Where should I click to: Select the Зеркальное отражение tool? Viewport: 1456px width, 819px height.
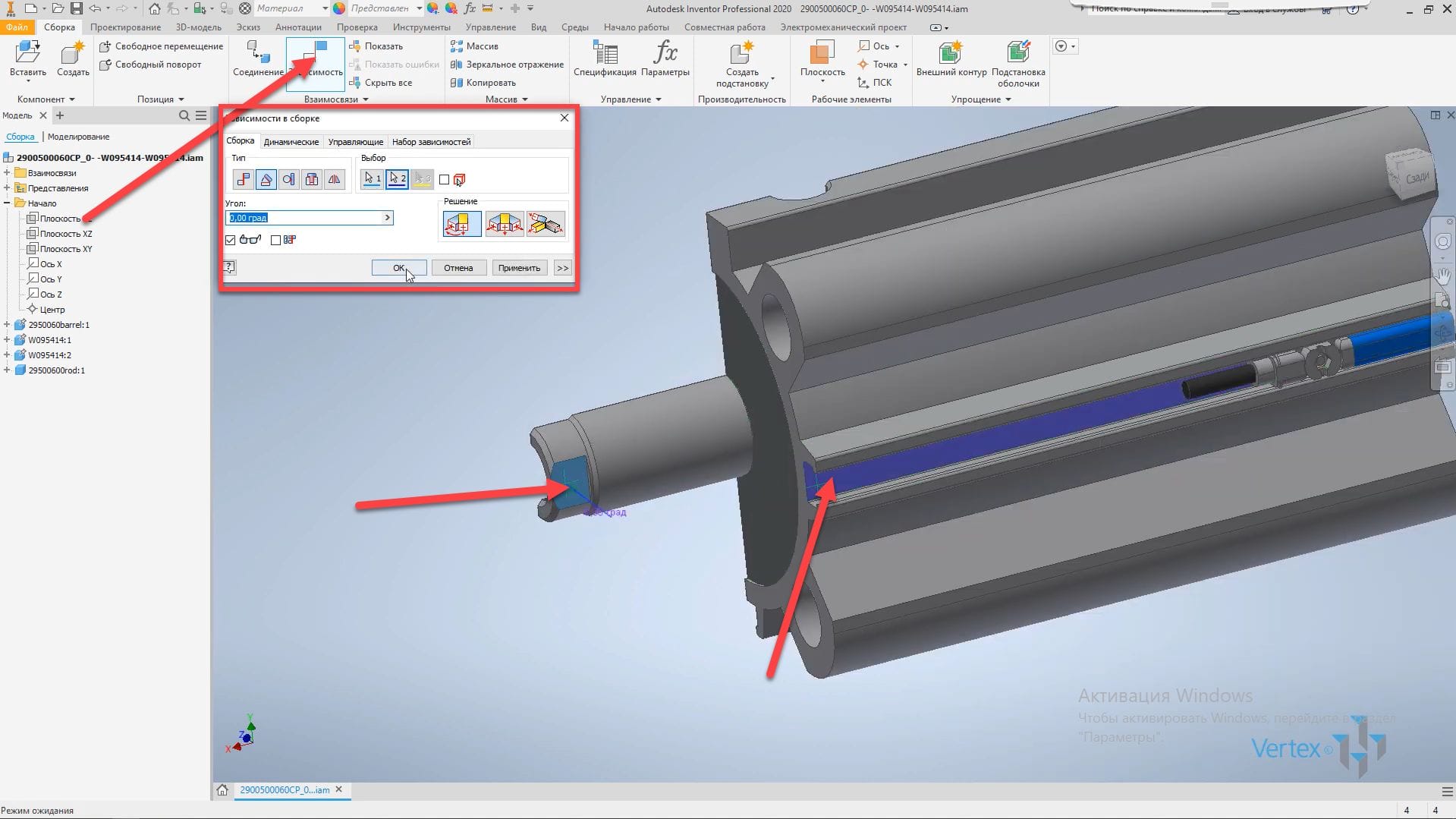coord(507,65)
